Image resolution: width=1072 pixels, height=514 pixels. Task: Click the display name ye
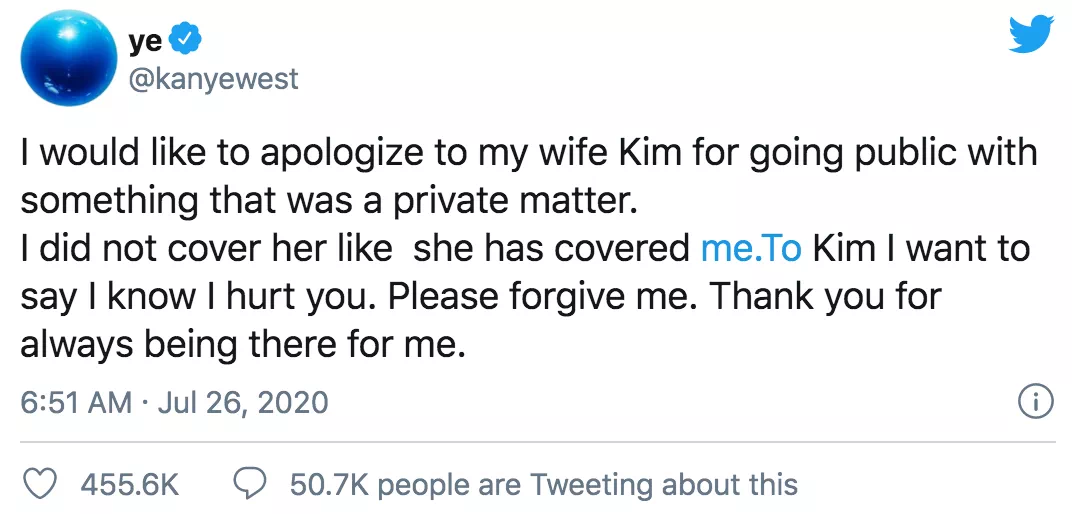tap(145, 41)
